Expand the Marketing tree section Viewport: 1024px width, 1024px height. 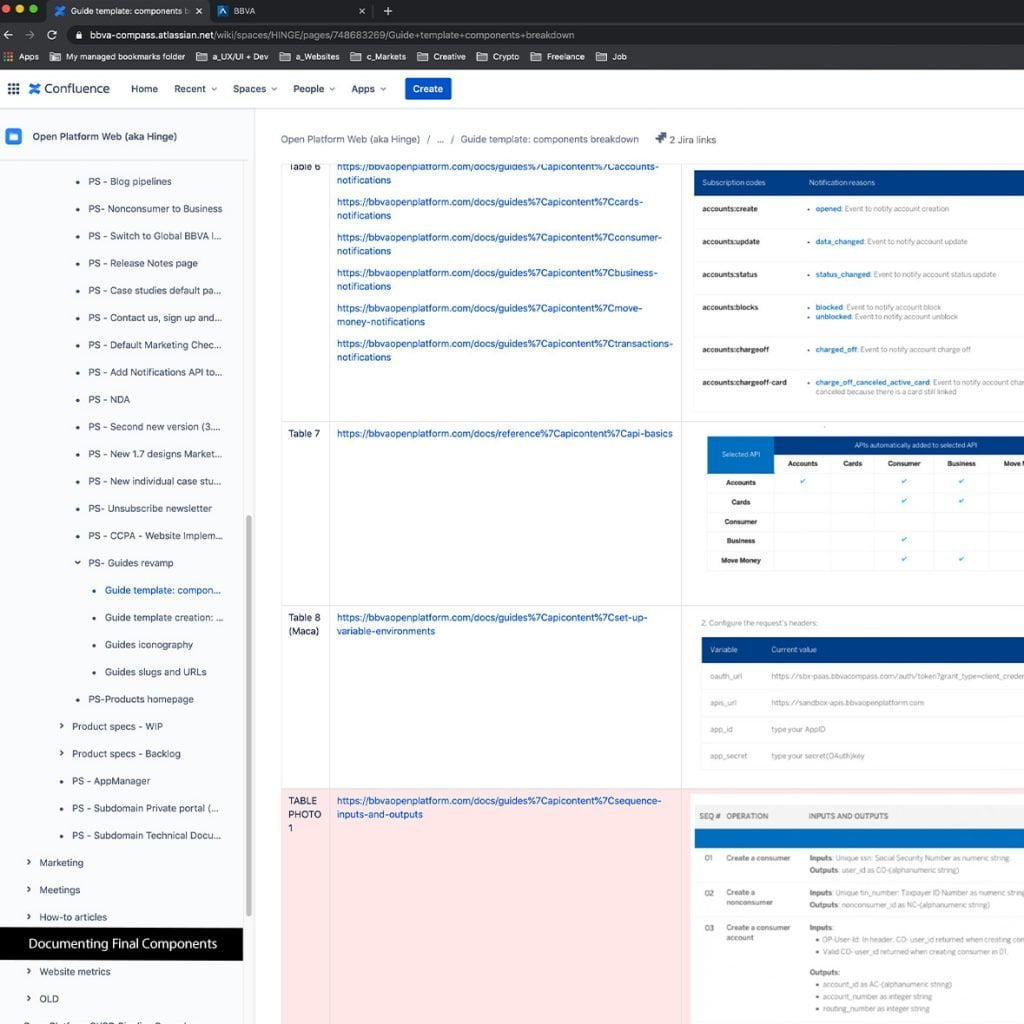click(29, 862)
